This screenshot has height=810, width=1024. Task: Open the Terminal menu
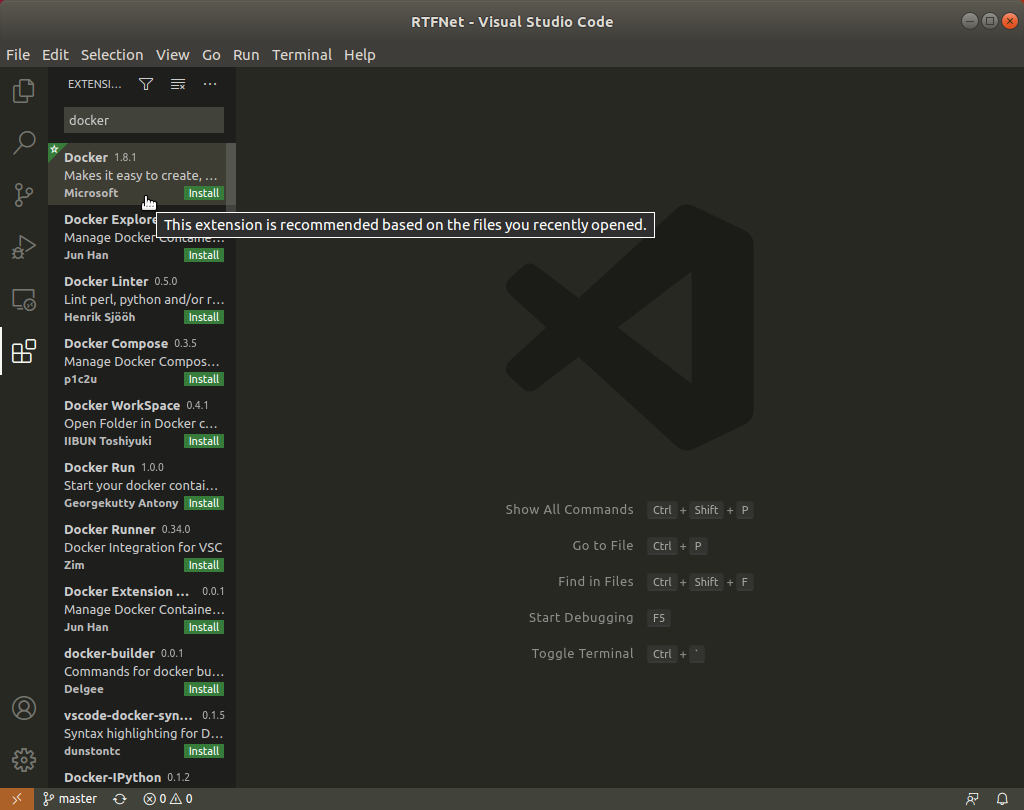point(302,55)
